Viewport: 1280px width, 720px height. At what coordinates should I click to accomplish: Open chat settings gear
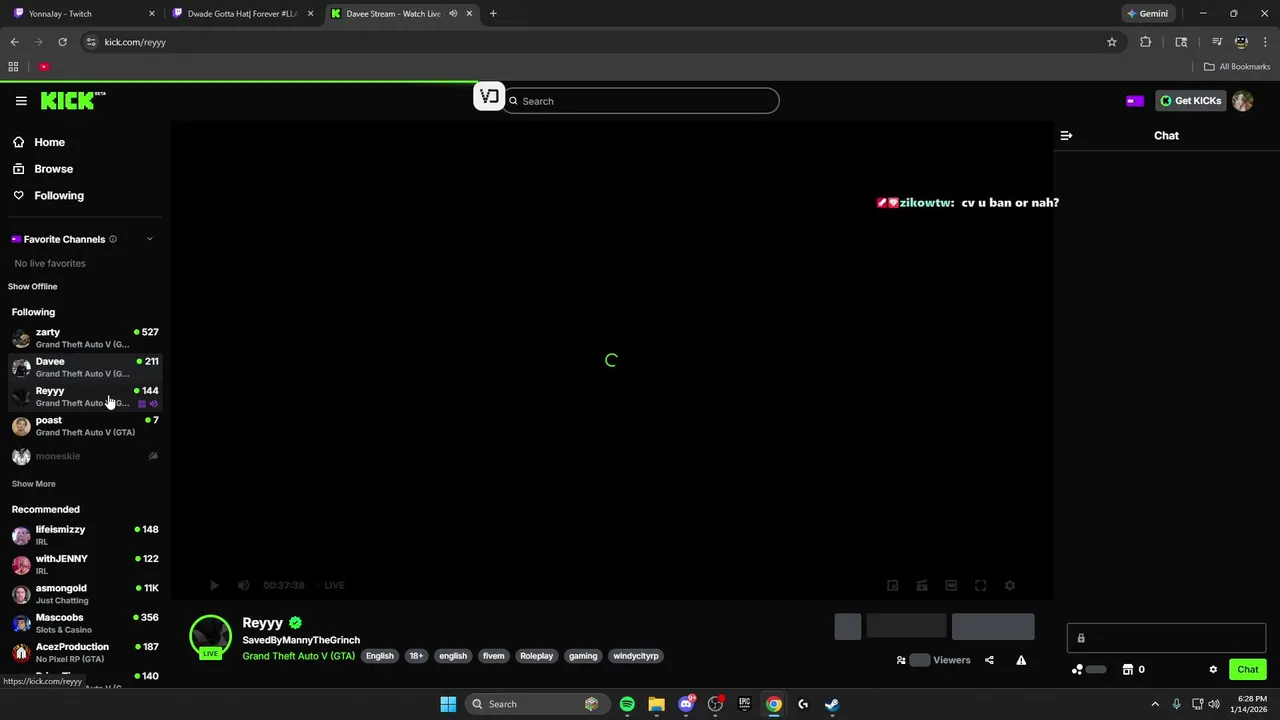[x=1213, y=670]
